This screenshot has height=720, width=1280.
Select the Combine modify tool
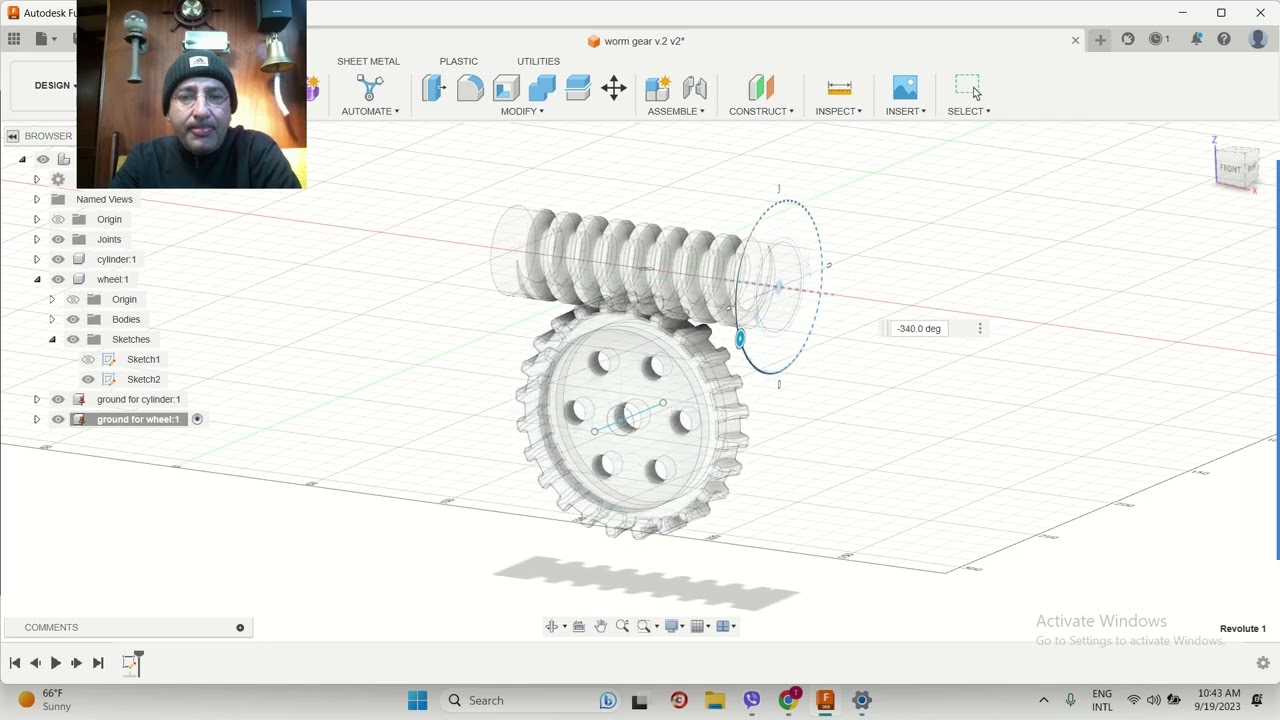pyautogui.click(x=542, y=88)
